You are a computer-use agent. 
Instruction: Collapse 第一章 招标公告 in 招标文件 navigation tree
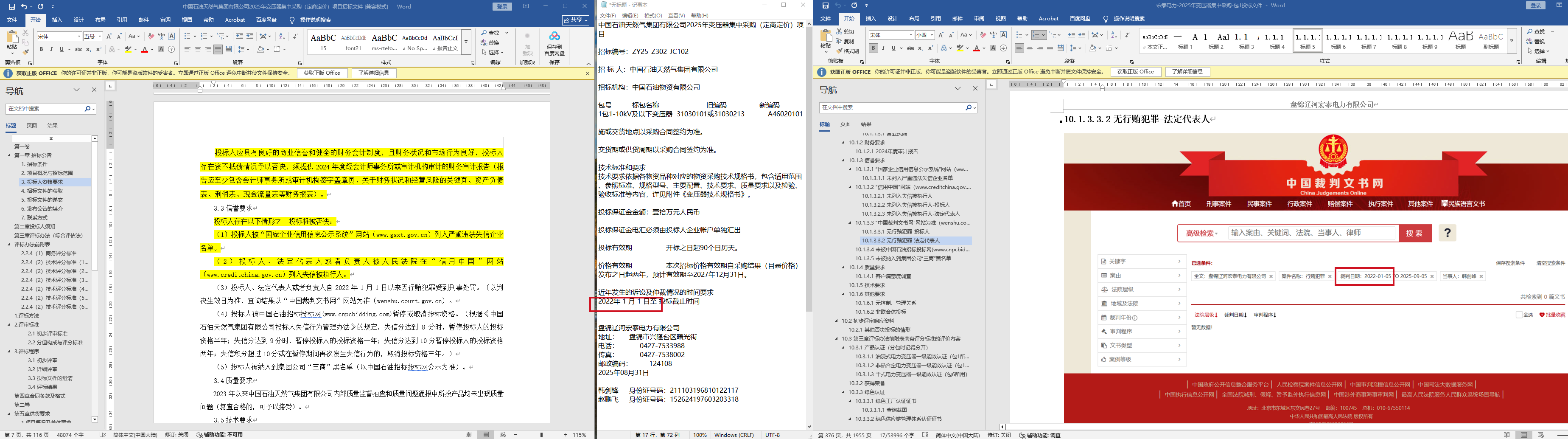pyautogui.click(x=10, y=155)
